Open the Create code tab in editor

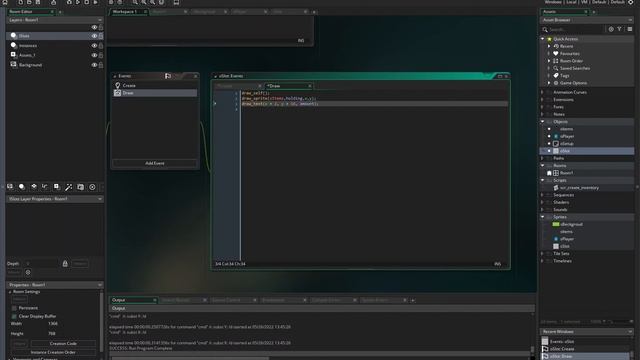pyautogui.click(x=238, y=86)
